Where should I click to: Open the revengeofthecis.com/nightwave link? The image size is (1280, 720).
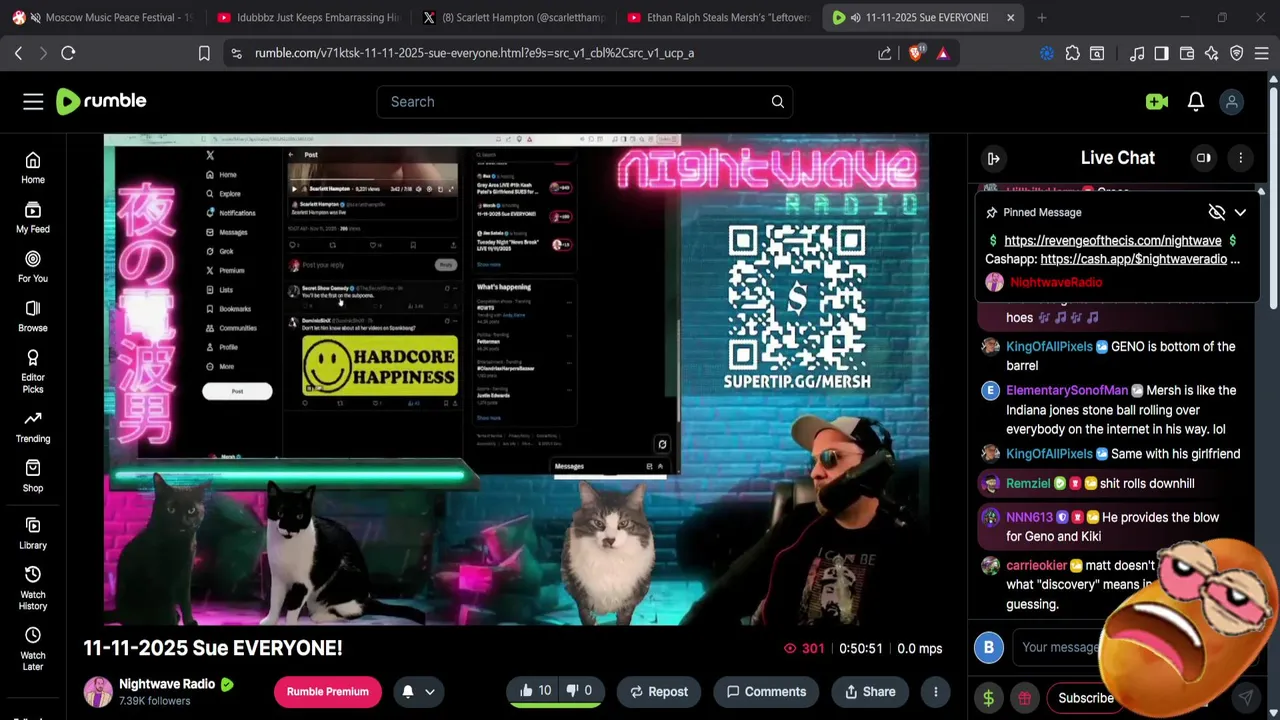point(1112,240)
